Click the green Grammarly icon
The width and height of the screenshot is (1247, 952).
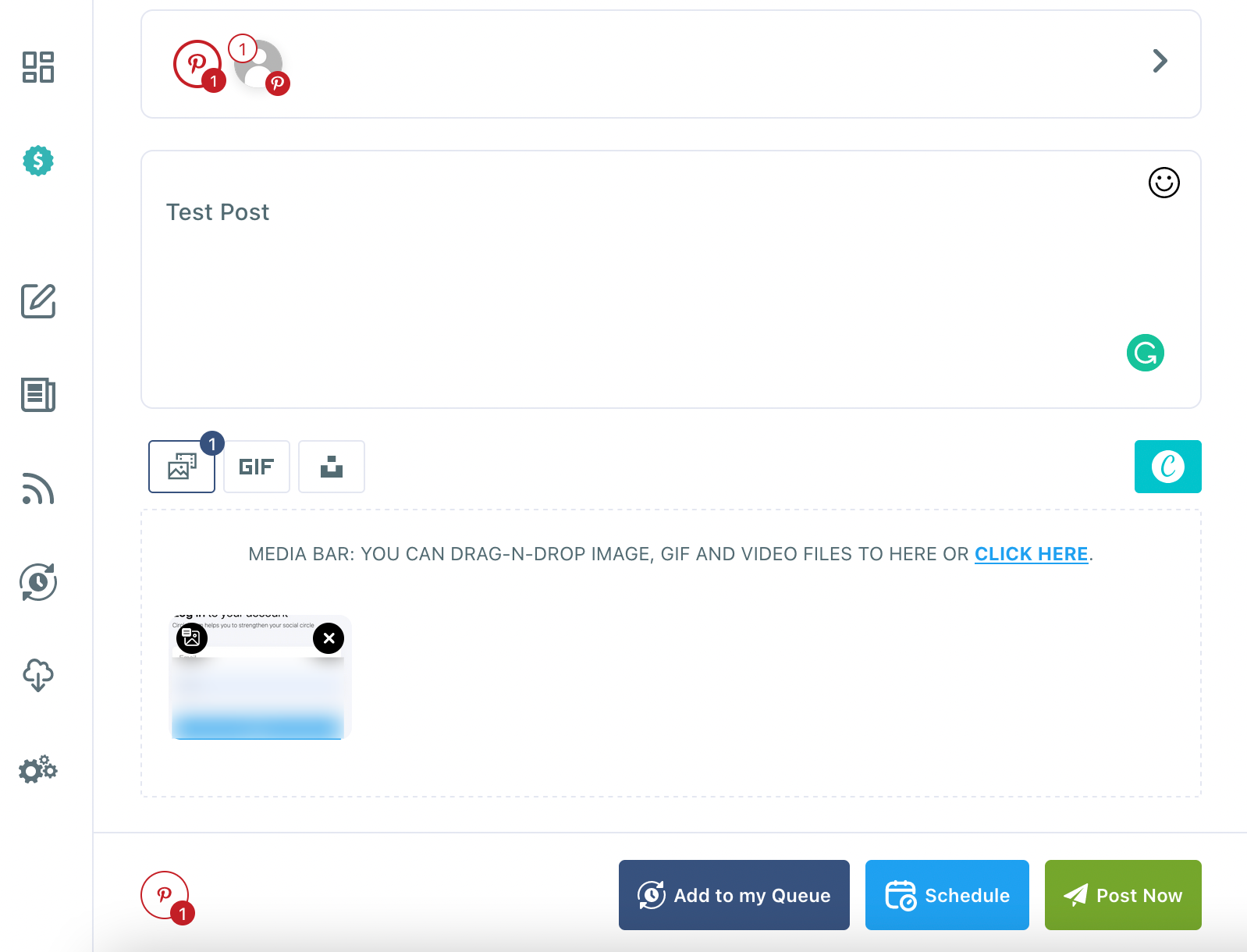click(x=1146, y=353)
